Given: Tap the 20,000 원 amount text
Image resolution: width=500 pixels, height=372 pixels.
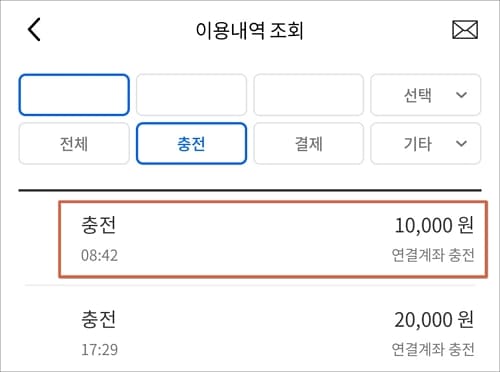Looking at the screenshot, I should click(x=434, y=320).
